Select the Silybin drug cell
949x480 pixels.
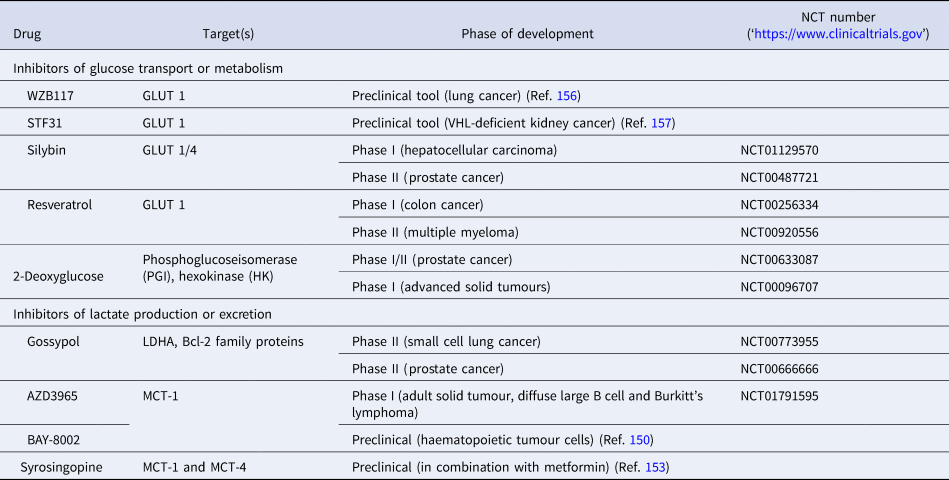click(x=48, y=150)
